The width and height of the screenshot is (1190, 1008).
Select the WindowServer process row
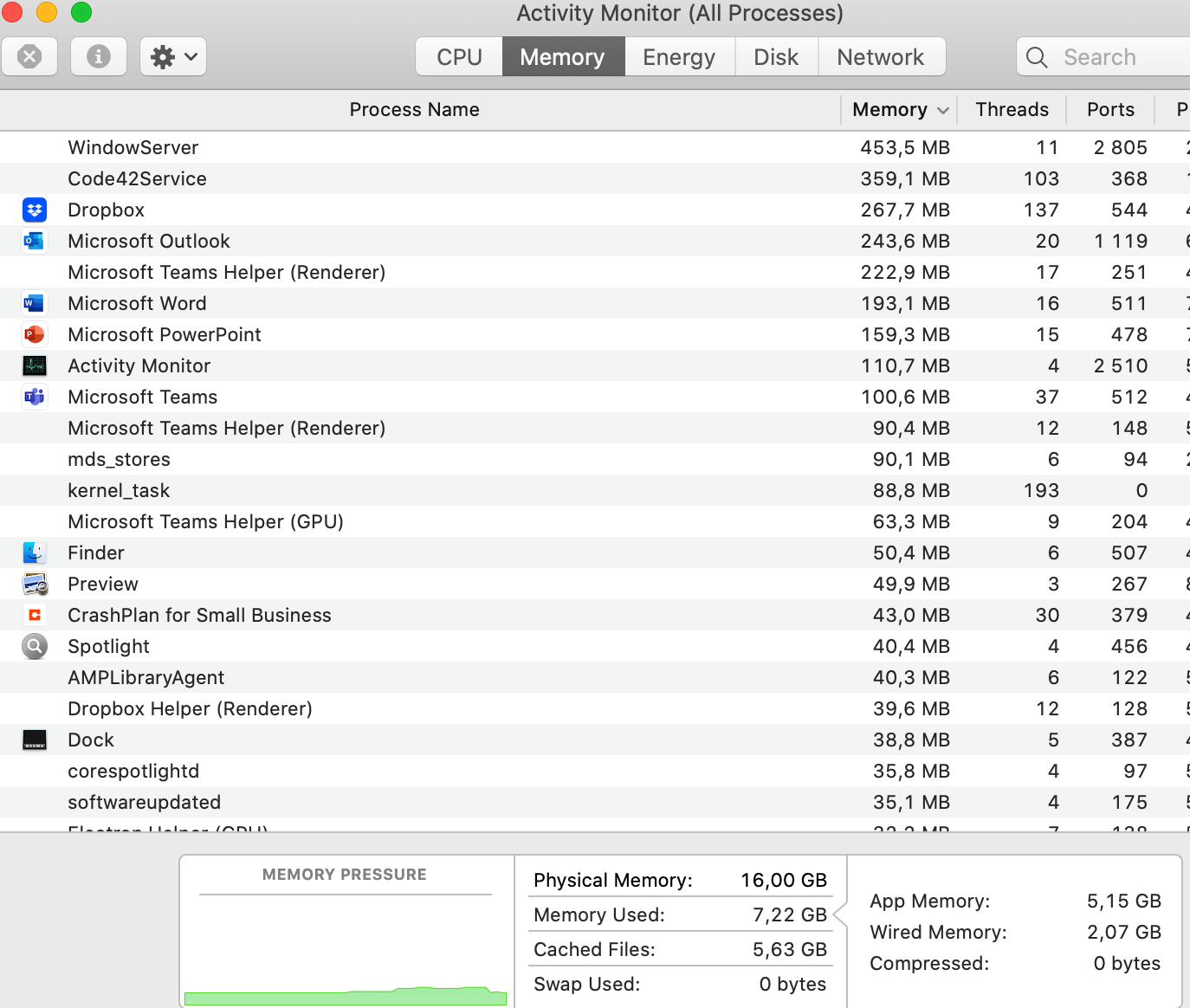point(595,147)
